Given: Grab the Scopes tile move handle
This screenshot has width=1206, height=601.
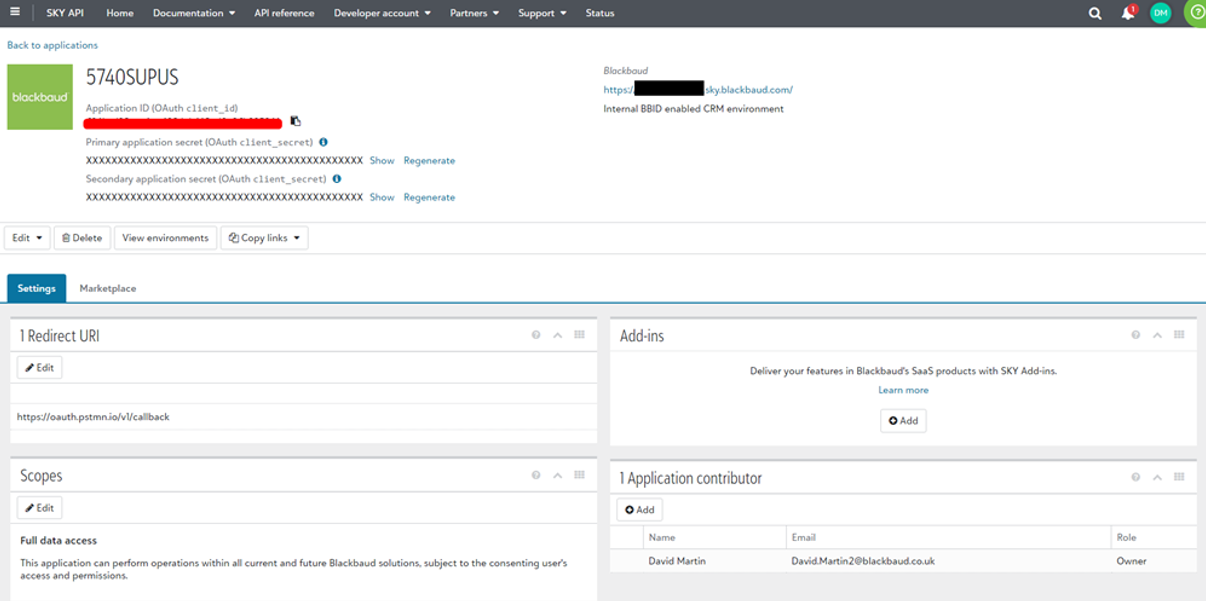Looking at the screenshot, I should click(x=579, y=475).
